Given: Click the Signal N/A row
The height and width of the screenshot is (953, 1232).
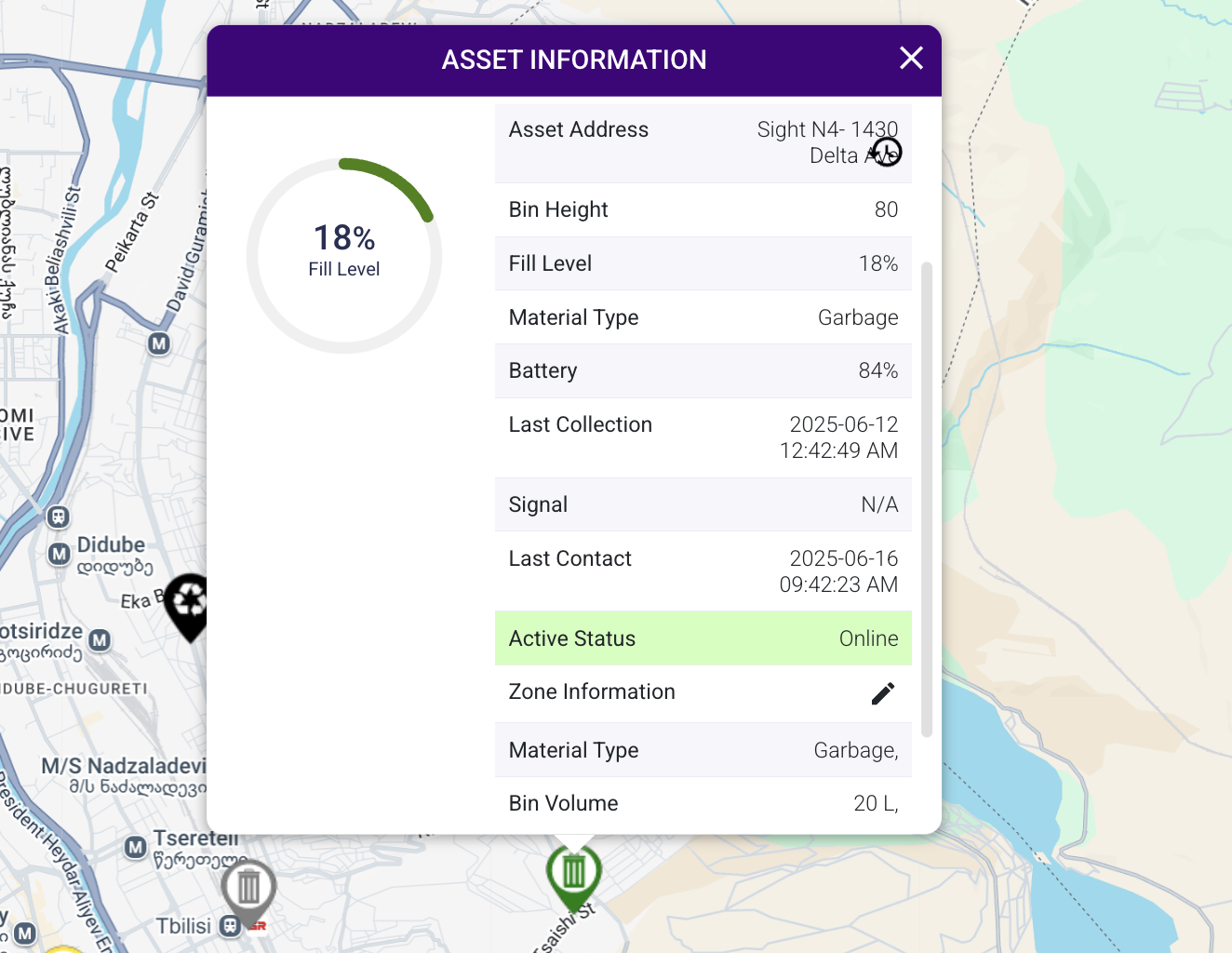Looking at the screenshot, I should click(703, 504).
